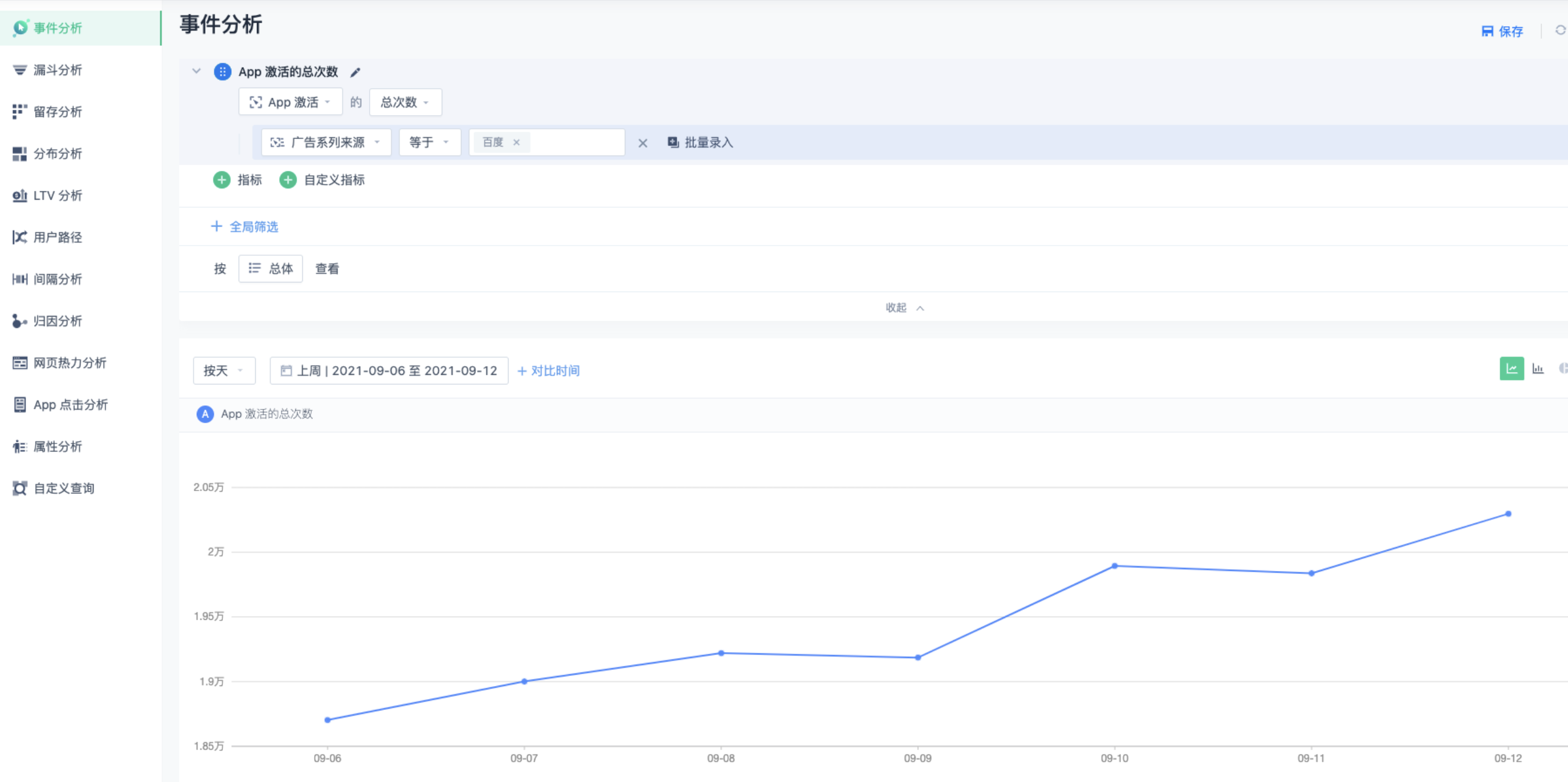The image size is (1568, 782).
Task: Open the 按天 granularity dropdown
Action: tap(224, 371)
